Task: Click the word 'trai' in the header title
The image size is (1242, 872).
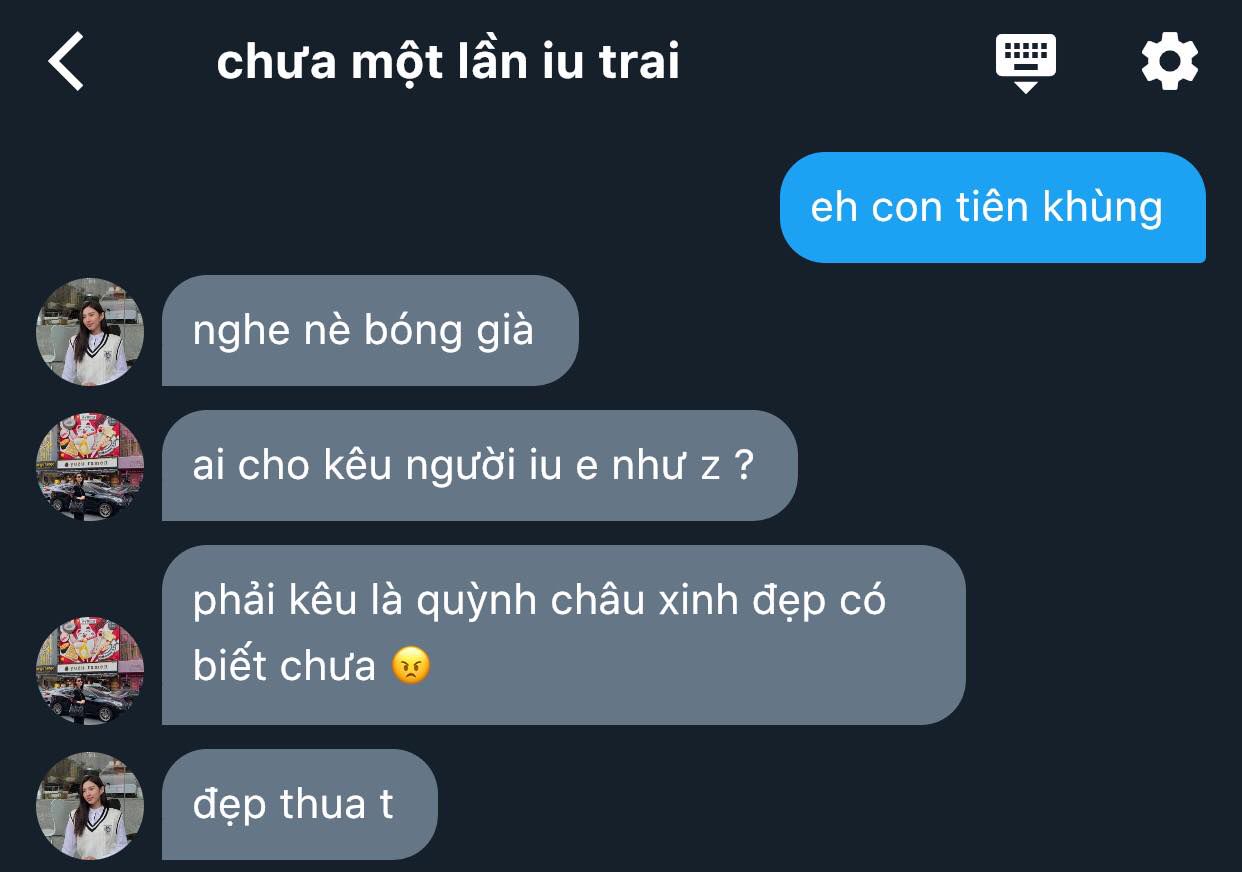Action: 640,62
